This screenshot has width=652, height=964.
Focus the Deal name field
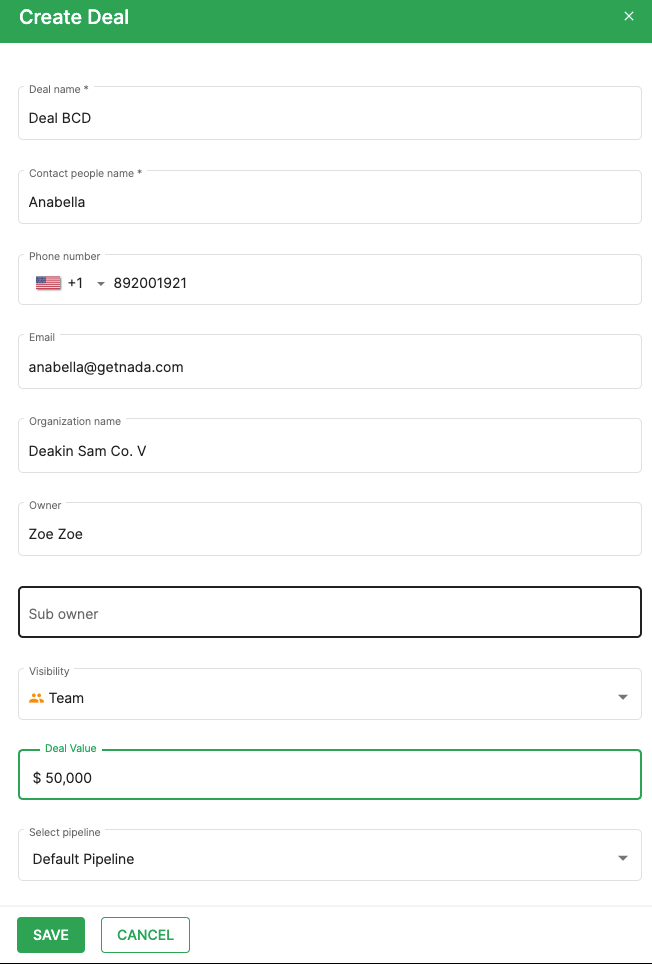click(x=330, y=113)
